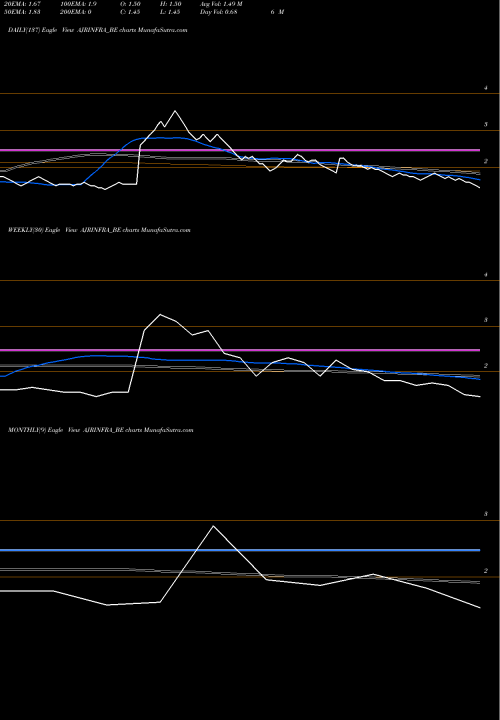Click the magenta line in weekly chart
500x720 pixels.
pos(240,350)
